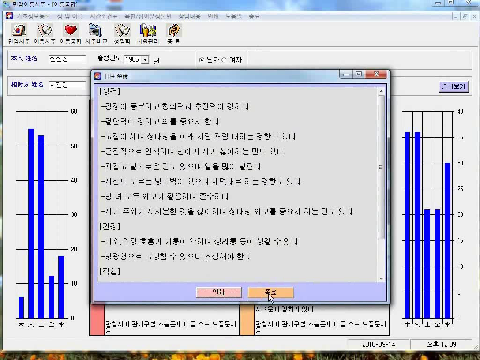This screenshot has width=480, height=360.
Task: Open the blue and yellow people icon
Action: pos(148,31)
